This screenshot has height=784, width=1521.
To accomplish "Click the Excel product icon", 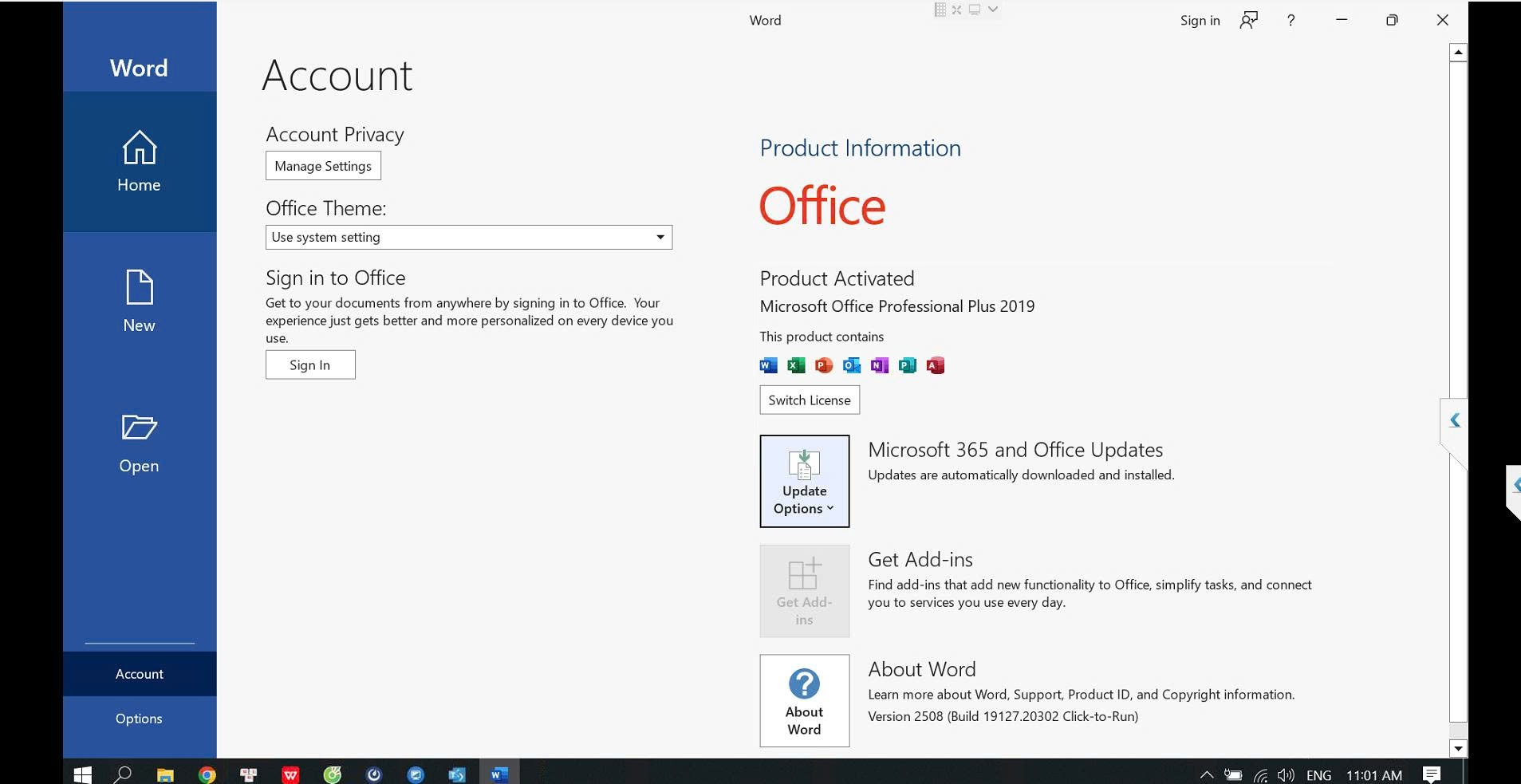I will point(796,365).
